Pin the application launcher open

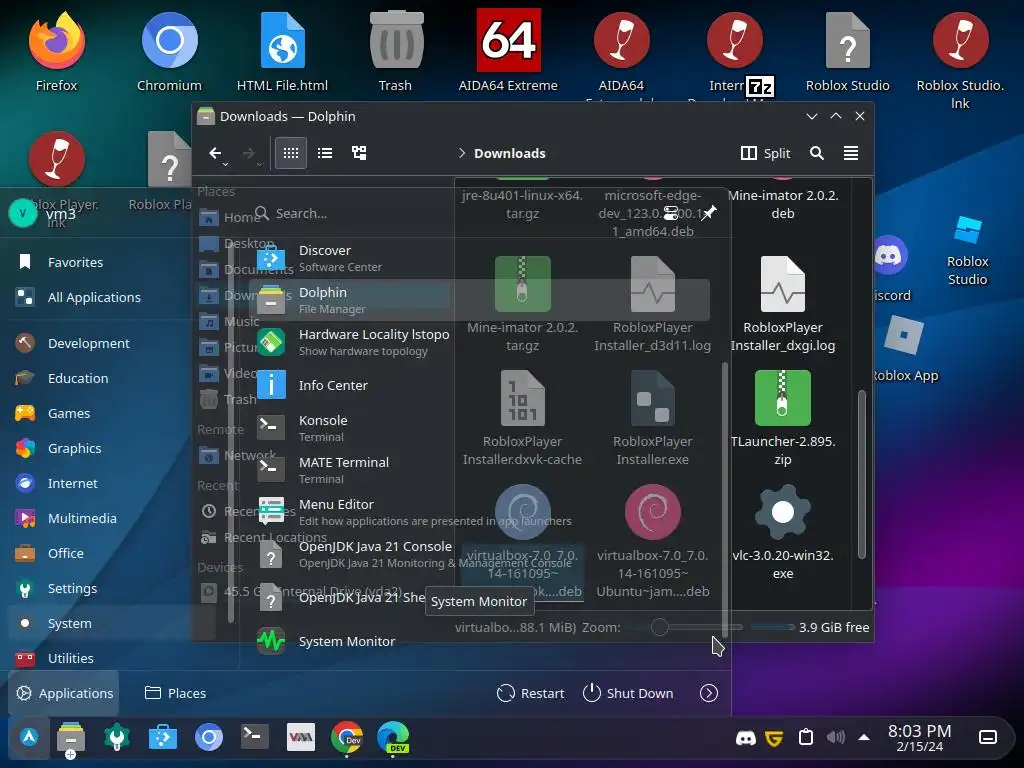pos(709,213)
